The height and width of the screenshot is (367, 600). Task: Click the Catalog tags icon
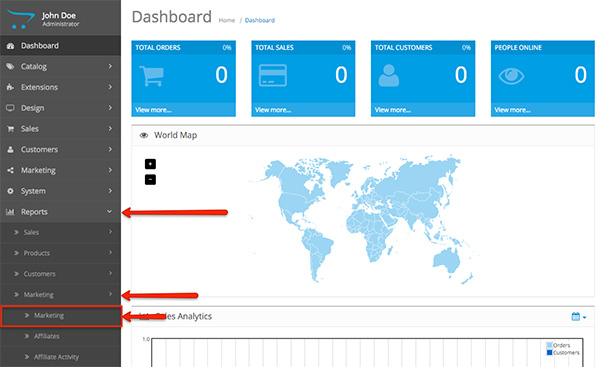click(10, 67)
